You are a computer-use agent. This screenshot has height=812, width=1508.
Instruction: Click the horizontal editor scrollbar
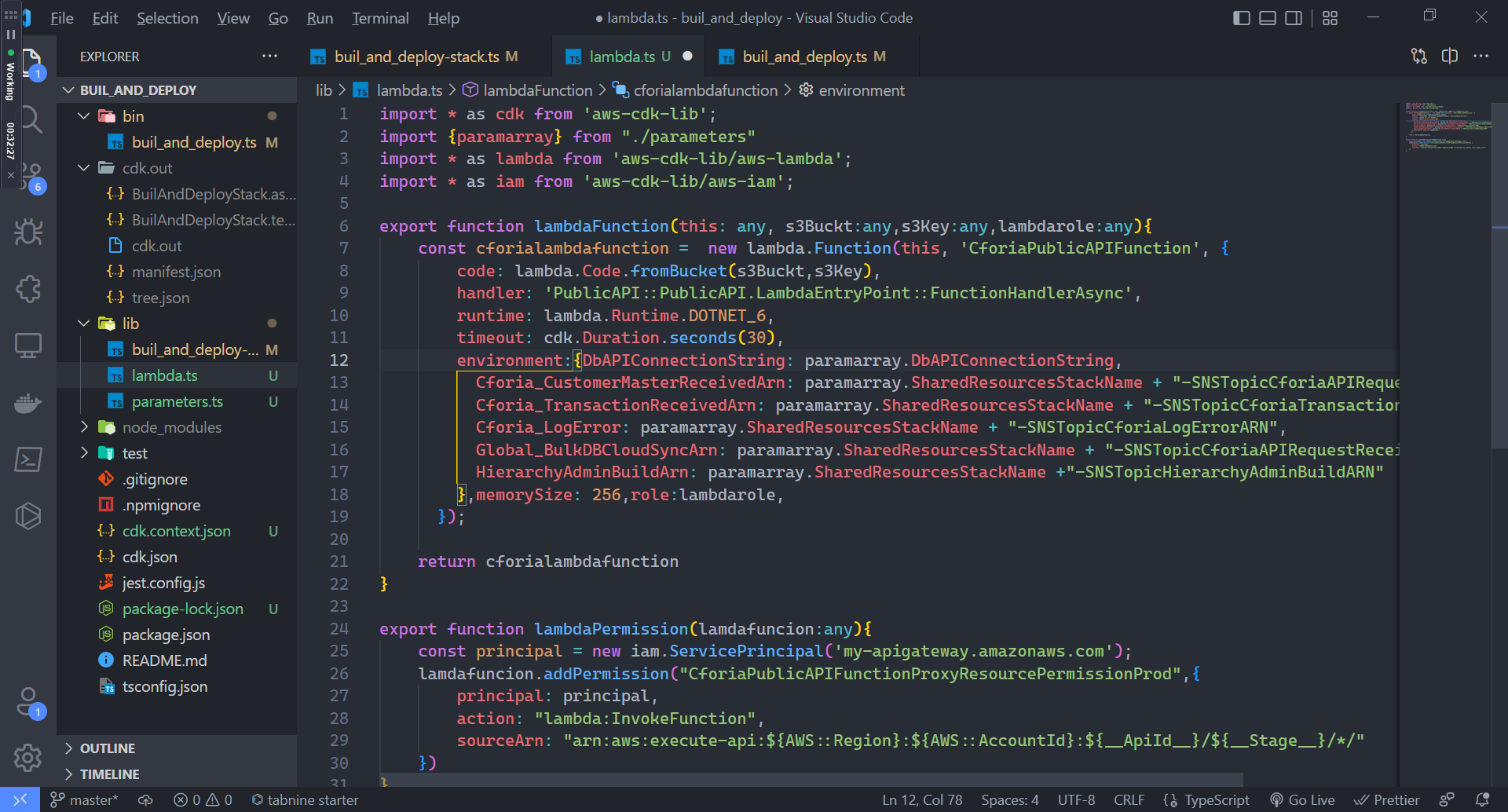(x=811, y=780)
